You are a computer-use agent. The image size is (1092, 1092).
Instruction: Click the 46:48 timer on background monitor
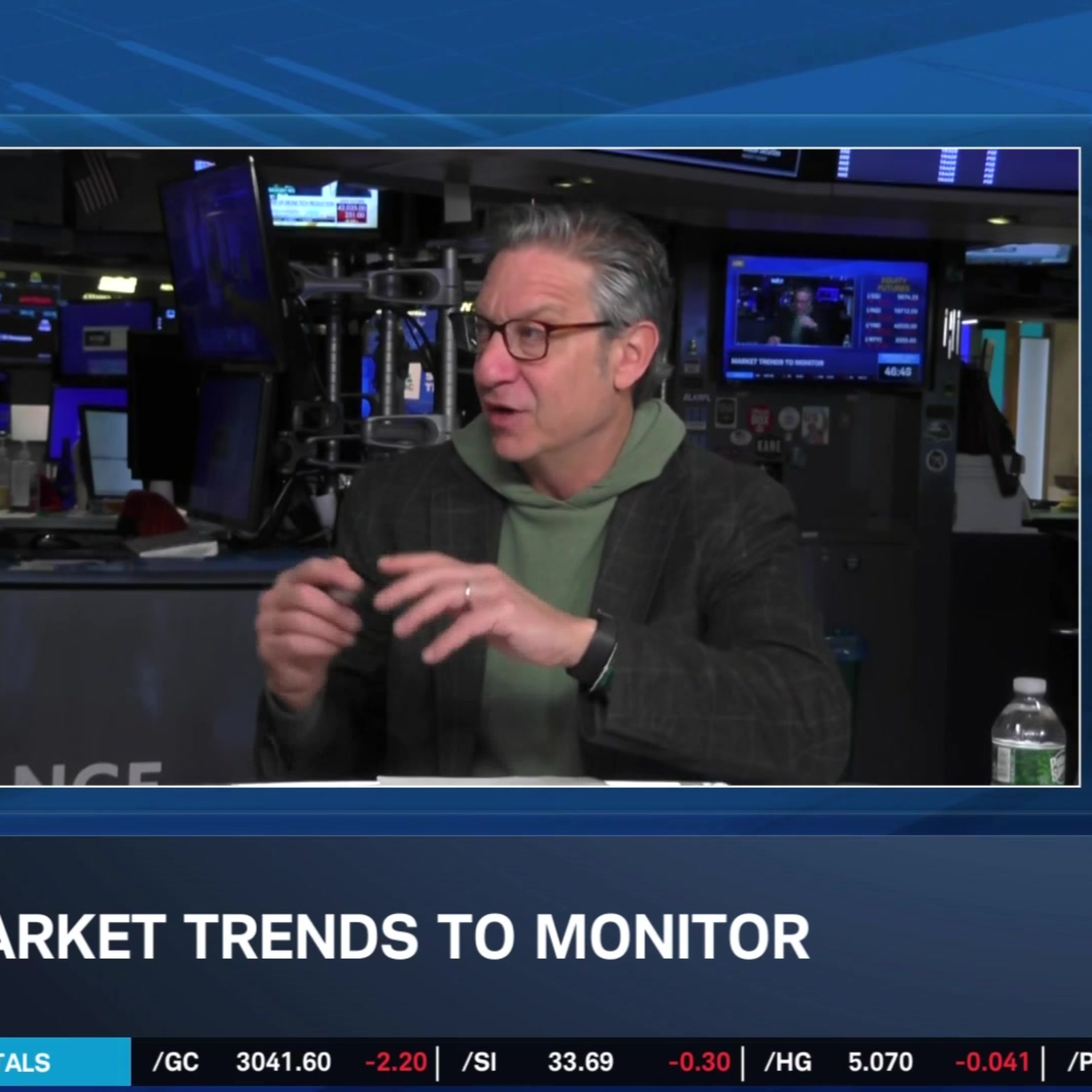point(898,371)
